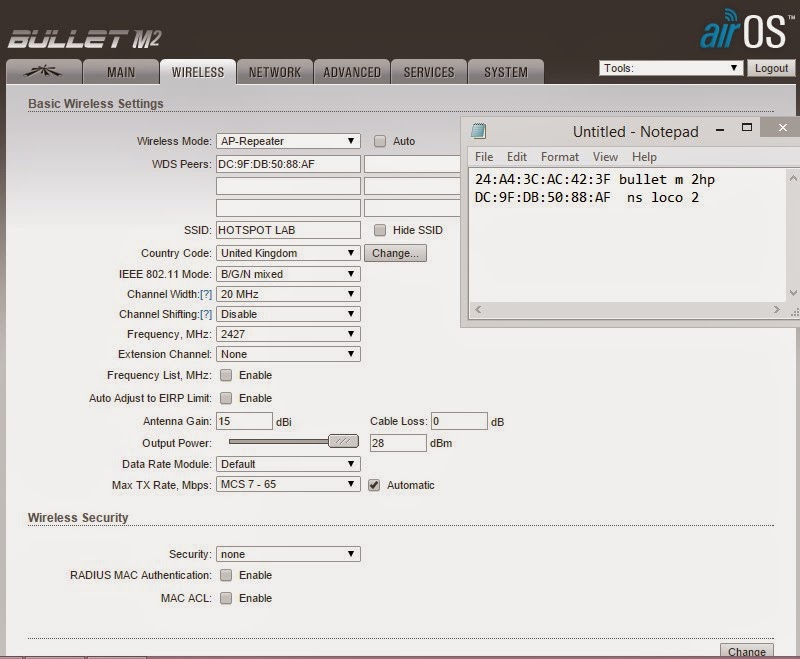Viewport: 800px width, 659px height.
Task: Open the ADVANCED tab
Action: (352, 71)
